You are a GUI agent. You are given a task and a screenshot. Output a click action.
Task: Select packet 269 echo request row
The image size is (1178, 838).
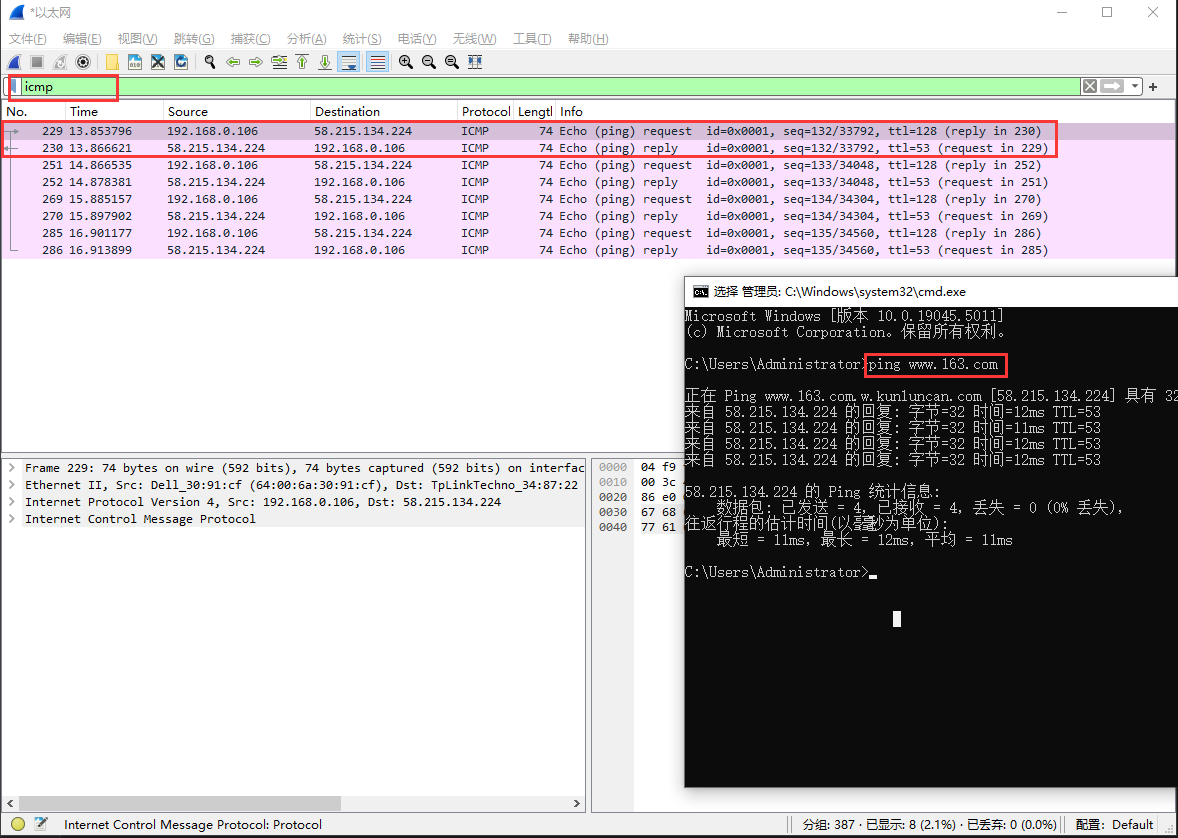[588, 199]
